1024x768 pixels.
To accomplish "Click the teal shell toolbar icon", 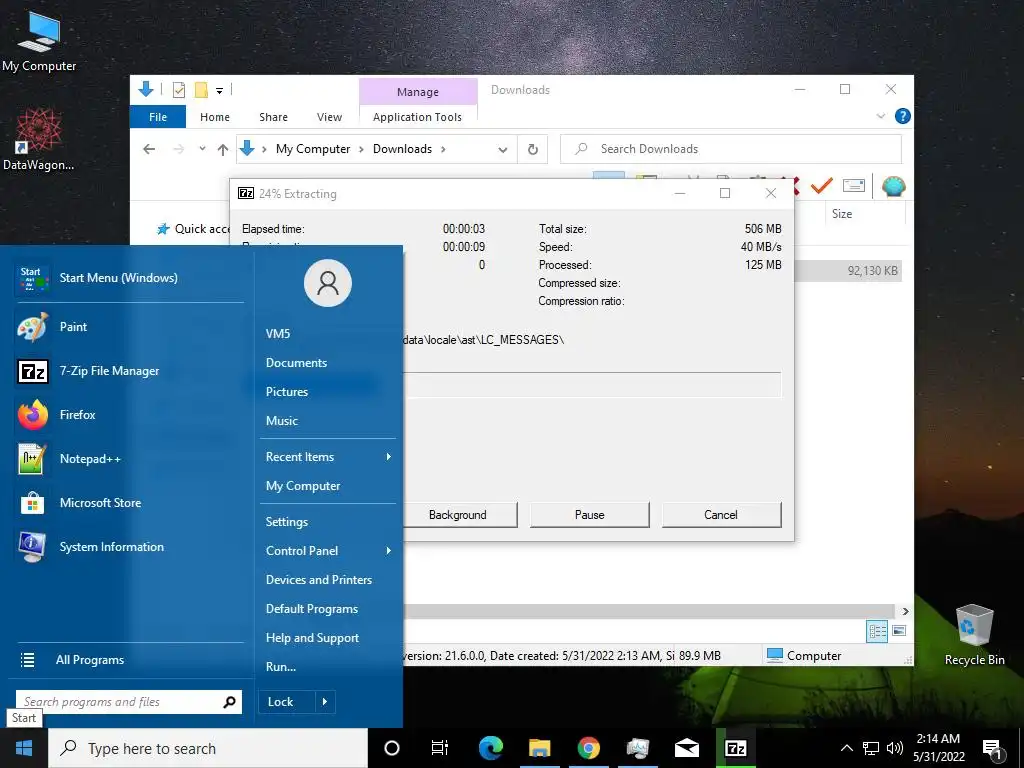I will (x=893, y=186).
